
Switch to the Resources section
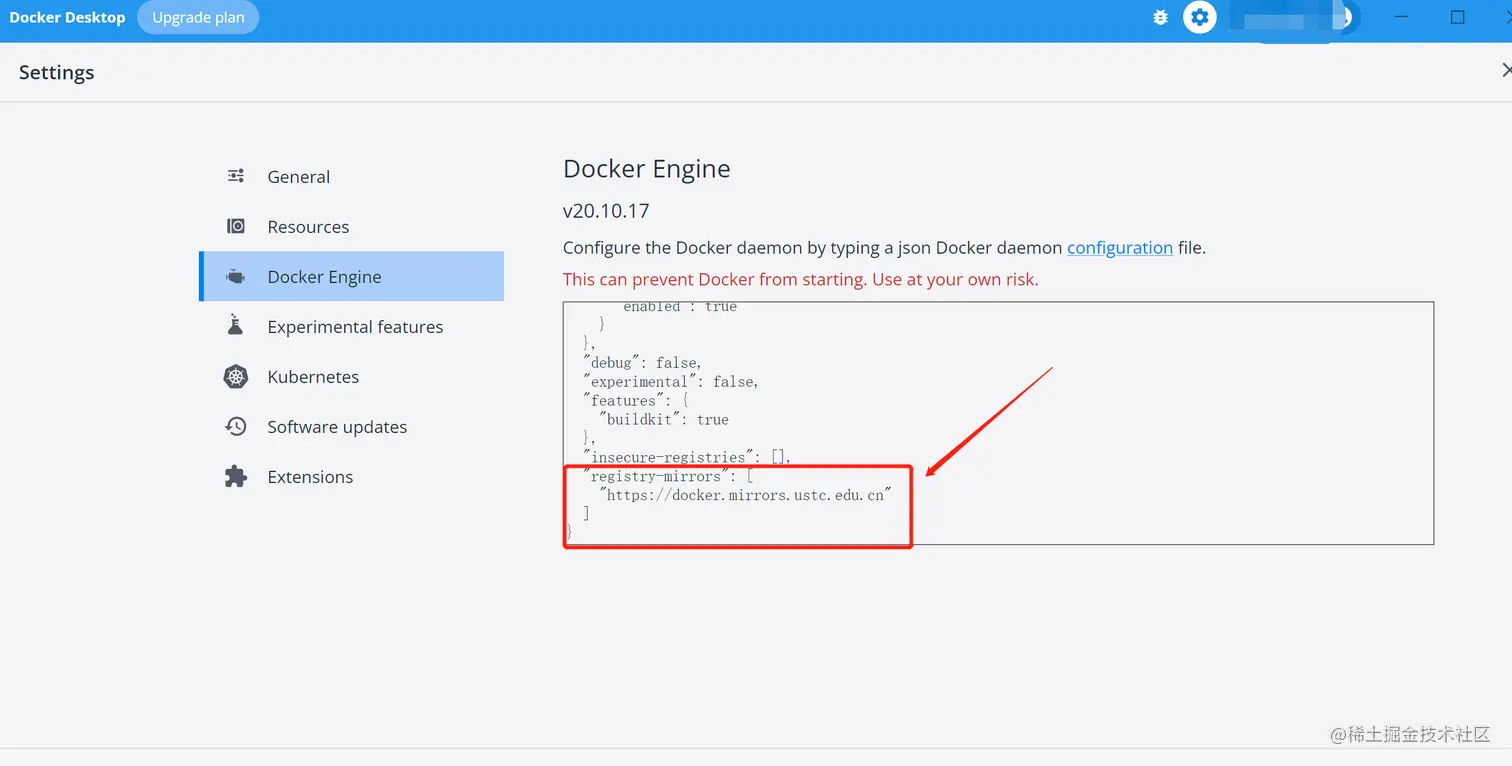[351, 227]
